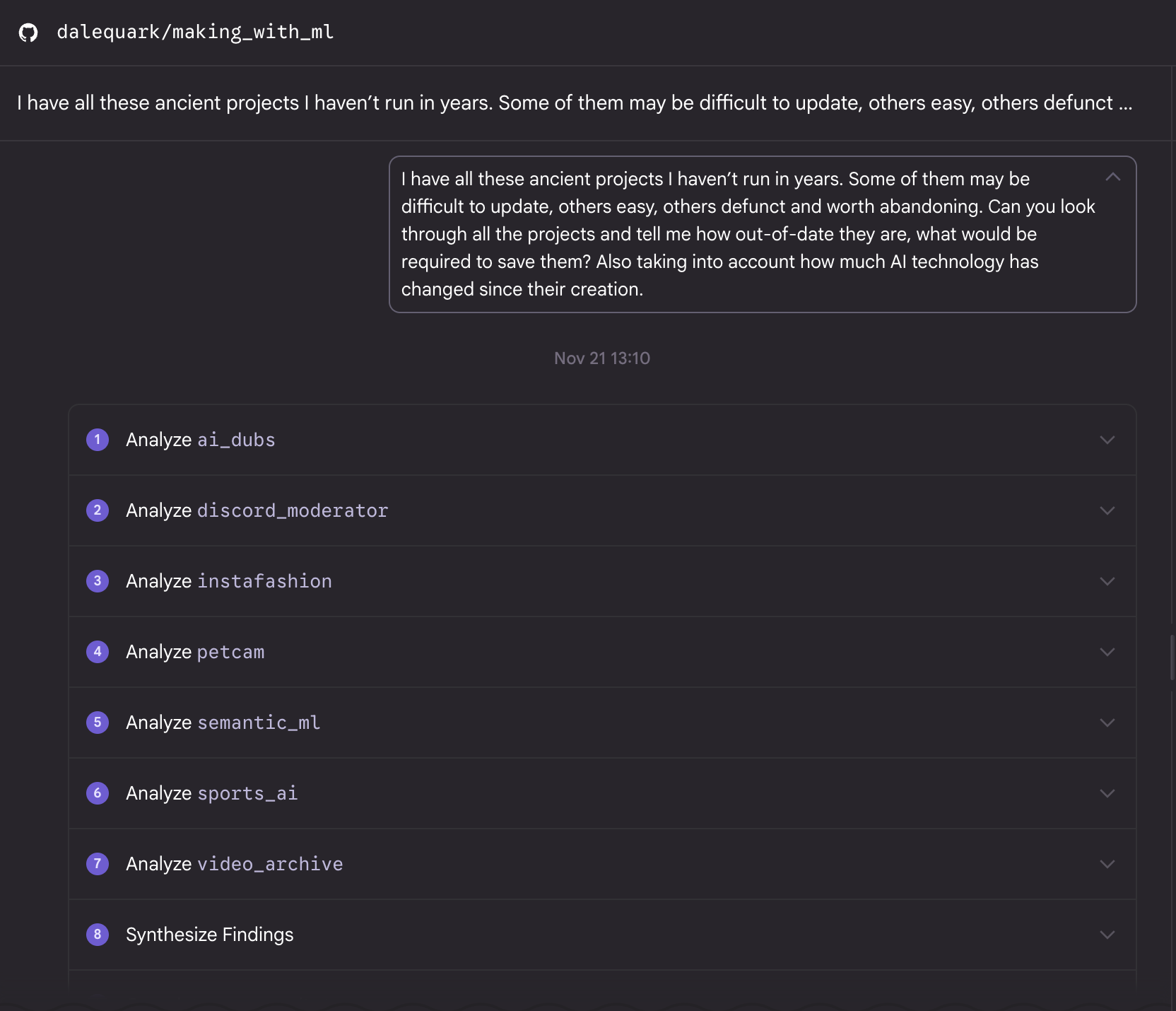The image size is (1176, 1011).
Task: Open the dalequark/making_with_ml repository link
Action: point(195,33)
